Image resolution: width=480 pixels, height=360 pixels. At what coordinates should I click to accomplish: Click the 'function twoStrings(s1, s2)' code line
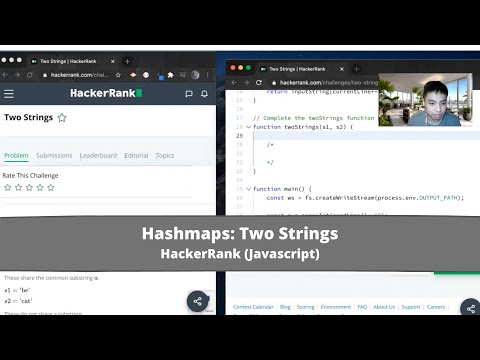303,127
